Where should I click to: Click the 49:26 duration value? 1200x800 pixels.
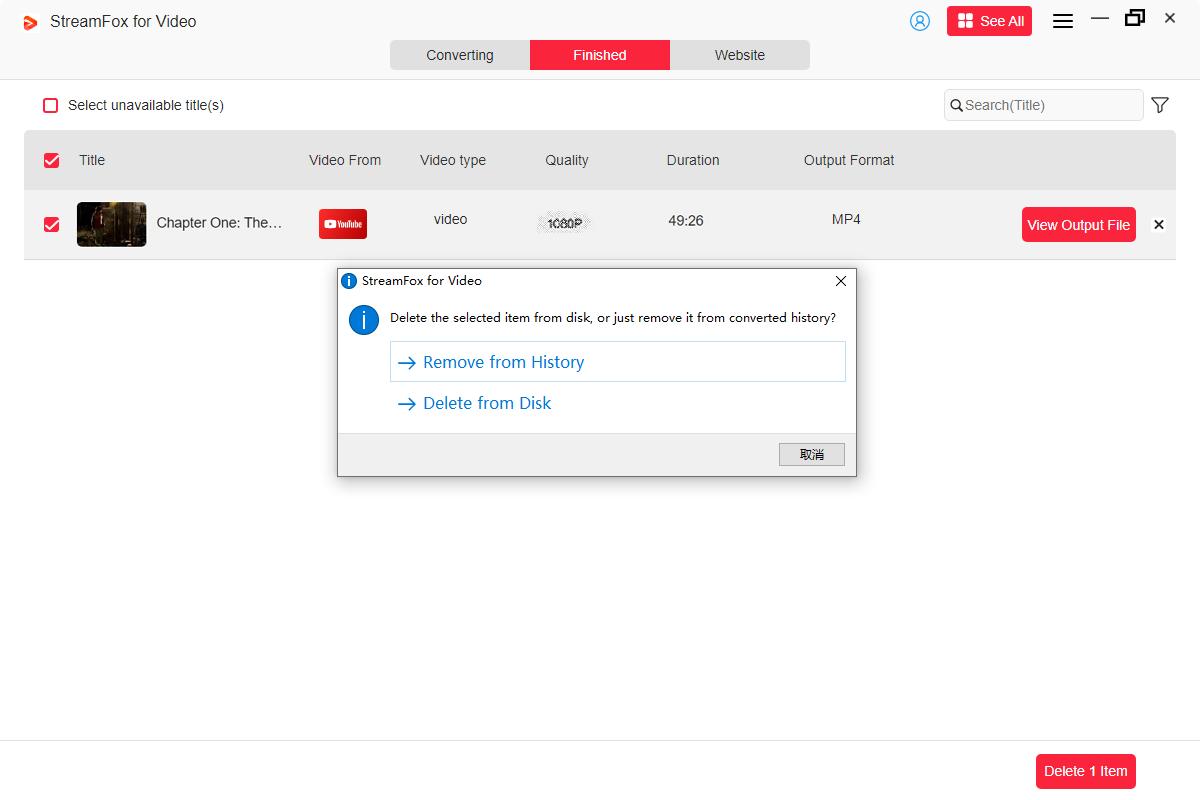[x=686, y=220]
